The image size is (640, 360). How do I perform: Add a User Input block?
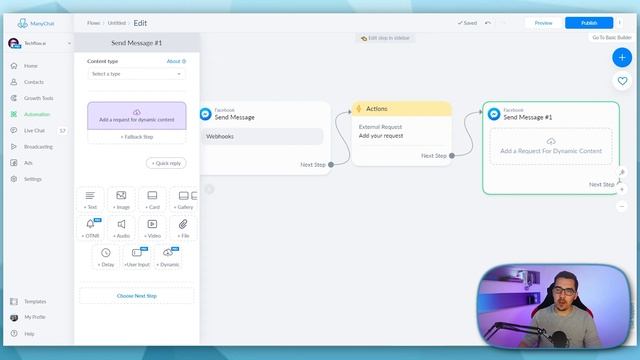coord(137,257)
